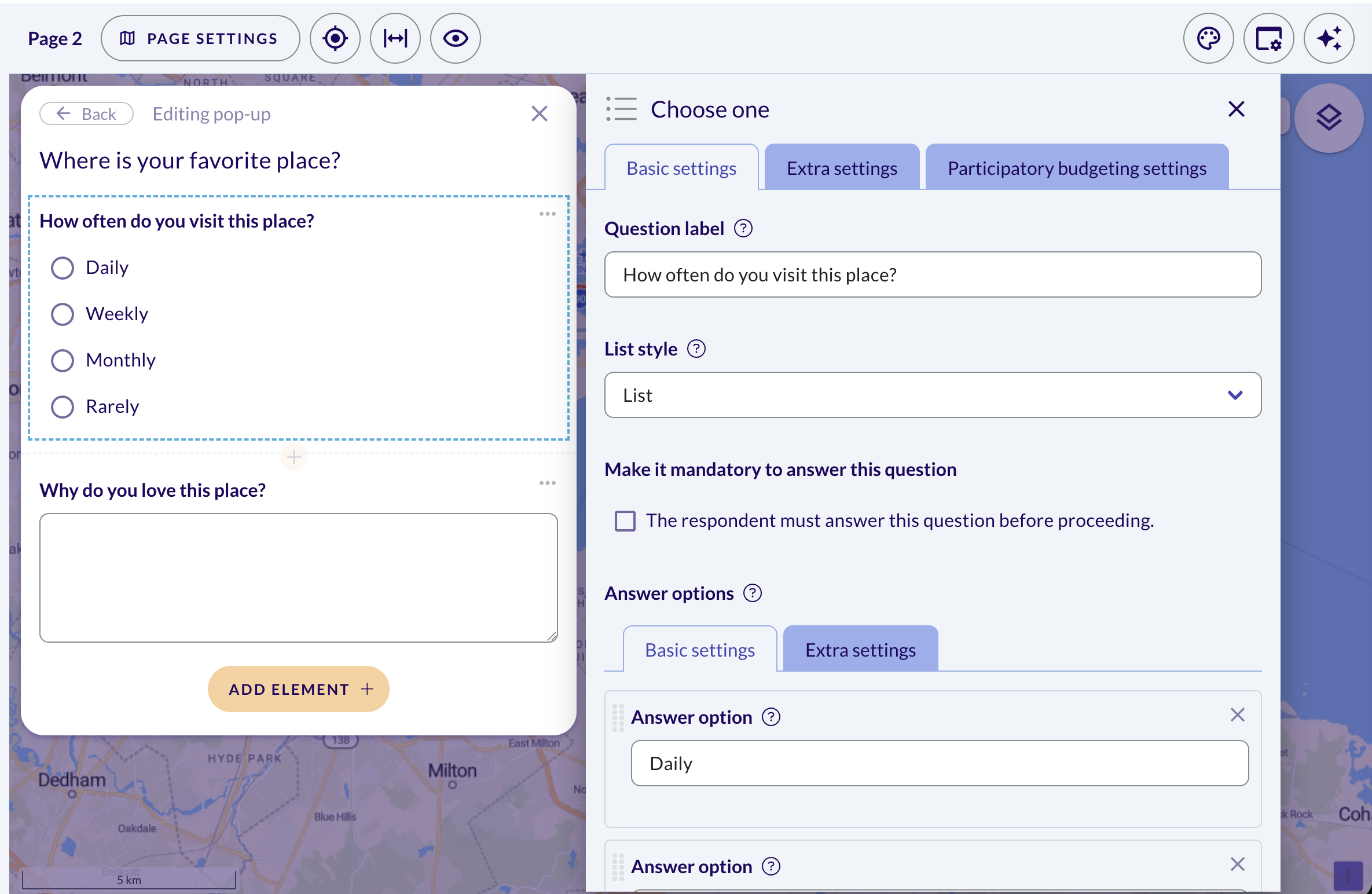Click the map info button at bottom right
This screenshot has height=894, width=1372.
1348,877
